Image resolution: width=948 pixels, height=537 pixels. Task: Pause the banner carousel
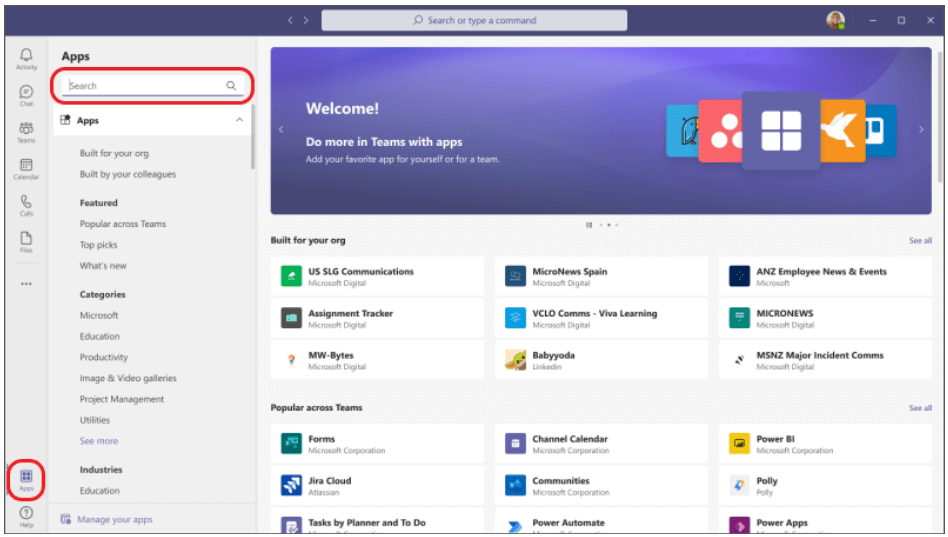(589, 225)
